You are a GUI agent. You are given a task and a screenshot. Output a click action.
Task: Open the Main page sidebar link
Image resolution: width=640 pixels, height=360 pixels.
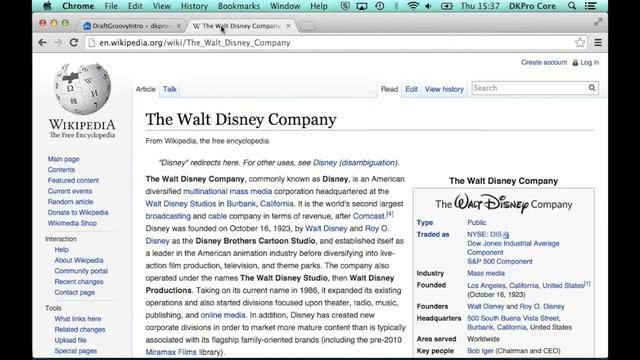point(64,159)
